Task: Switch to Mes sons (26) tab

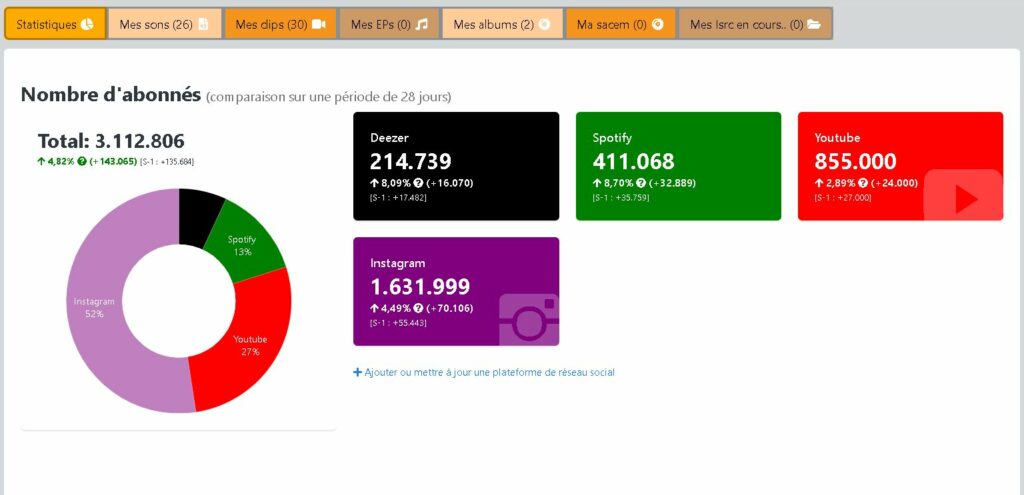Action: (x=165, y=24)
